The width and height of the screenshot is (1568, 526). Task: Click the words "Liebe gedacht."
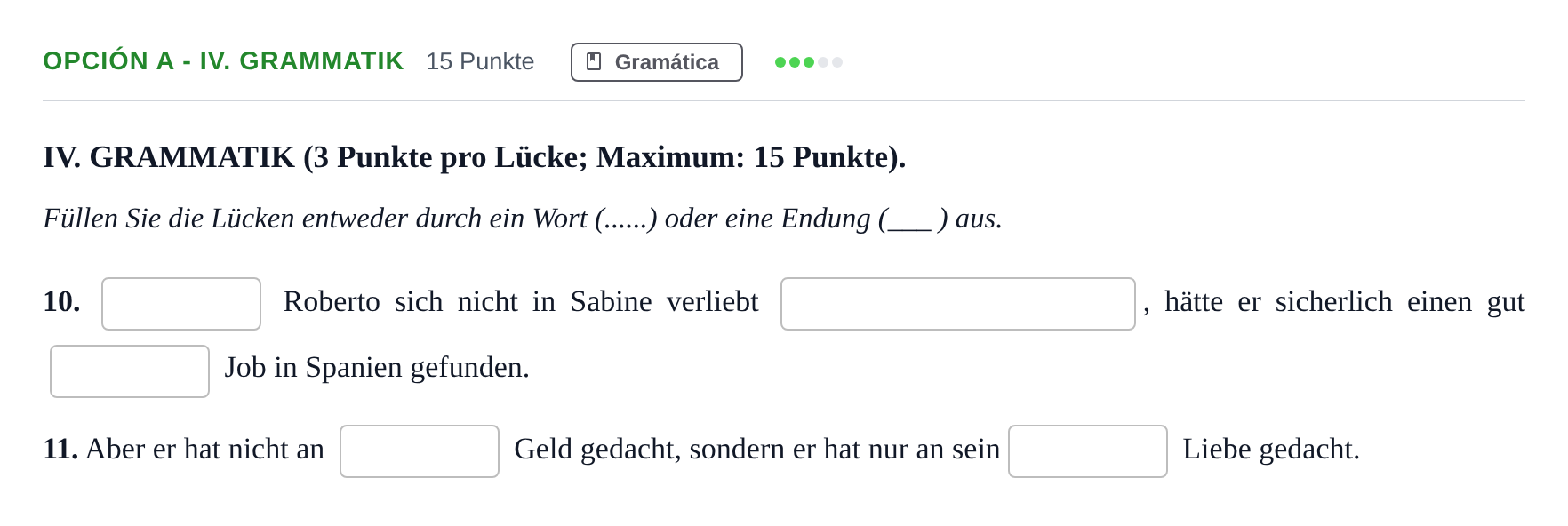tap(1271, 450)
